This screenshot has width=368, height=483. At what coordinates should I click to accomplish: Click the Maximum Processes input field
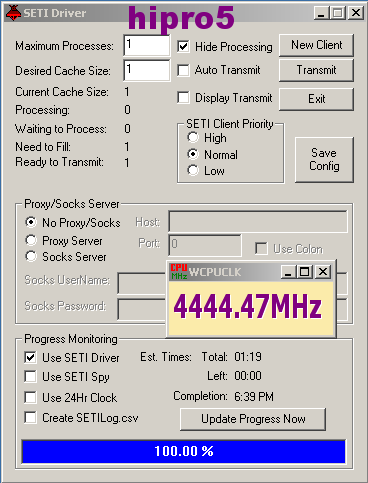[x=147, y=45]
